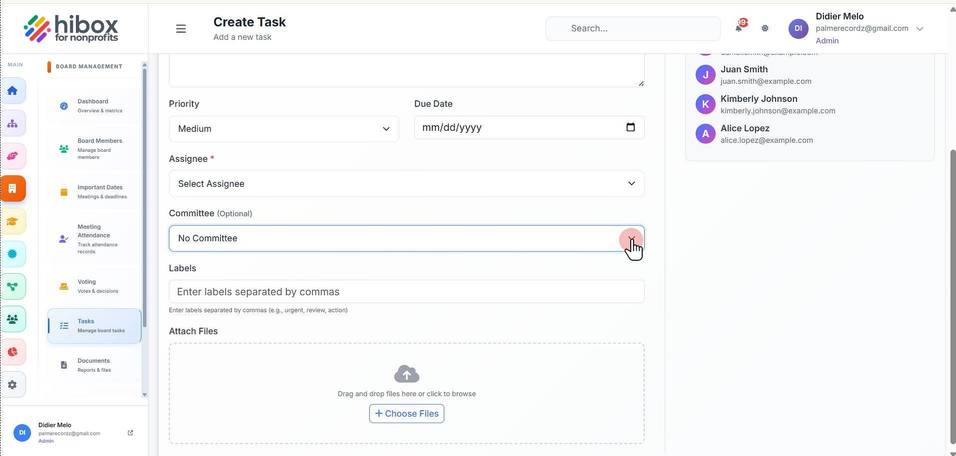Click the hibox for nonprofits logo
956x456 pixels.
(x=71, y=28)
